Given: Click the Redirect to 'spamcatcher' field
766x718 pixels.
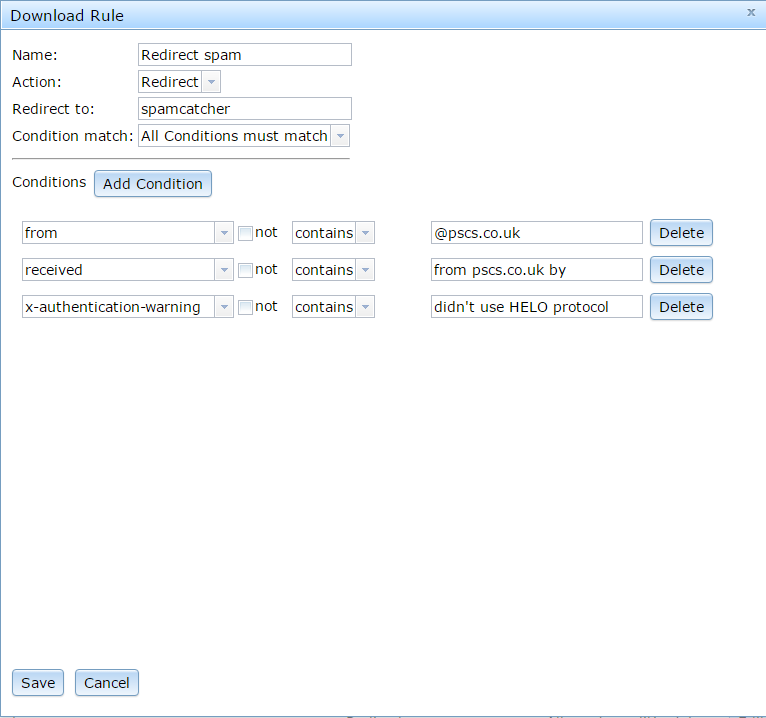Looking at the screenshot, I should [x=245, y=108].
